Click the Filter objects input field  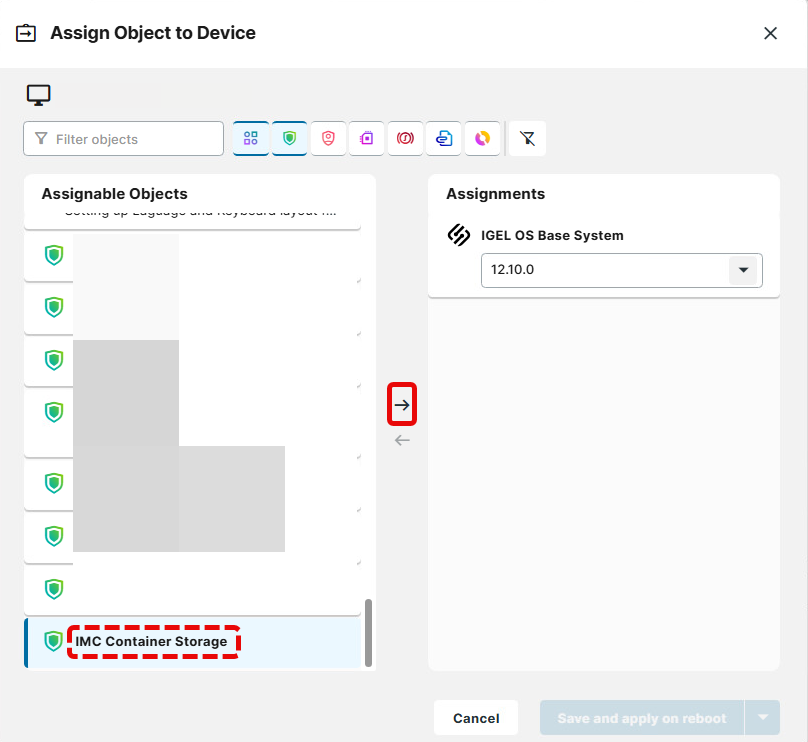124,139
